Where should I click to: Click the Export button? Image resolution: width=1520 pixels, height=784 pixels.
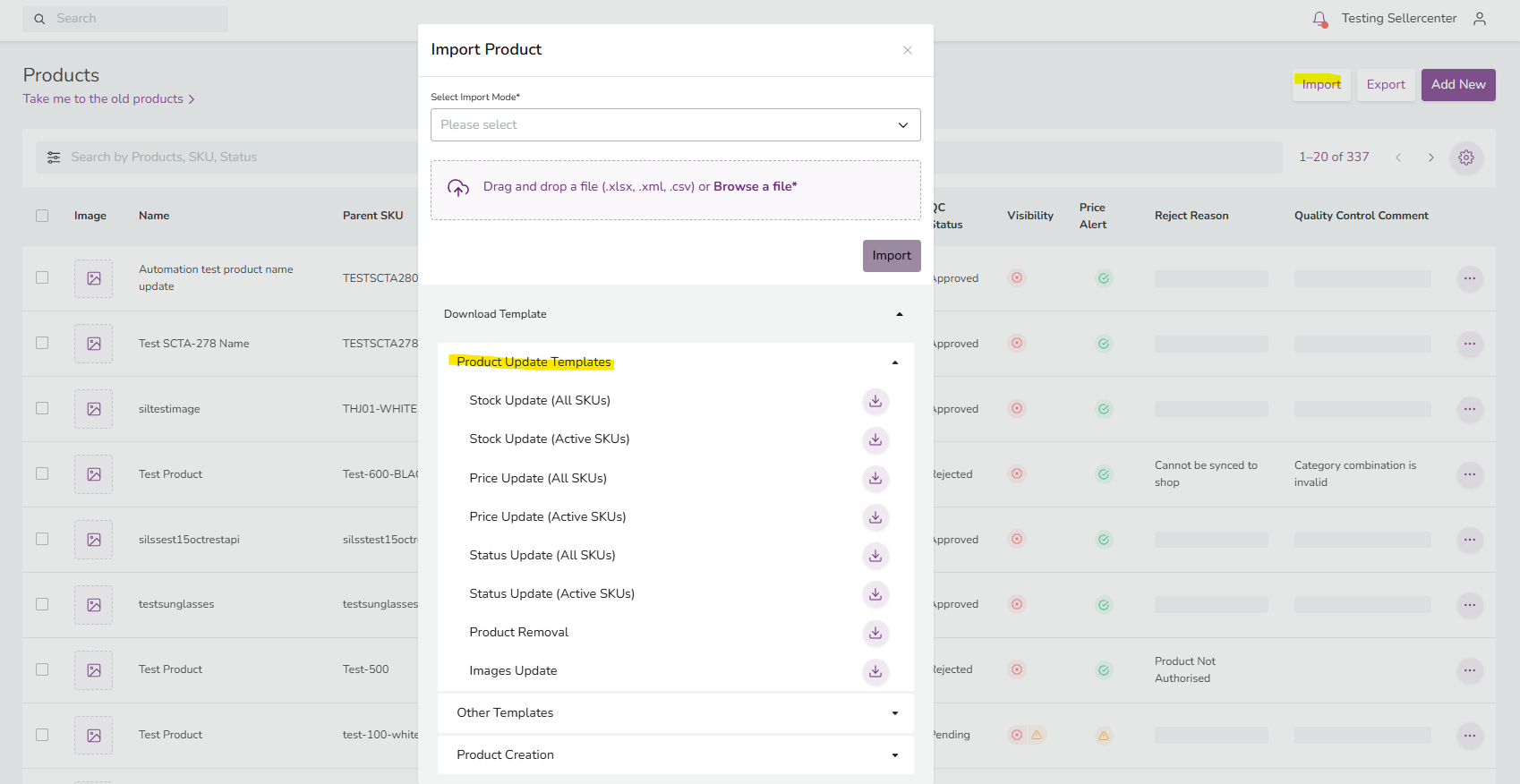pyautogui.click(x=1386, y=85)
